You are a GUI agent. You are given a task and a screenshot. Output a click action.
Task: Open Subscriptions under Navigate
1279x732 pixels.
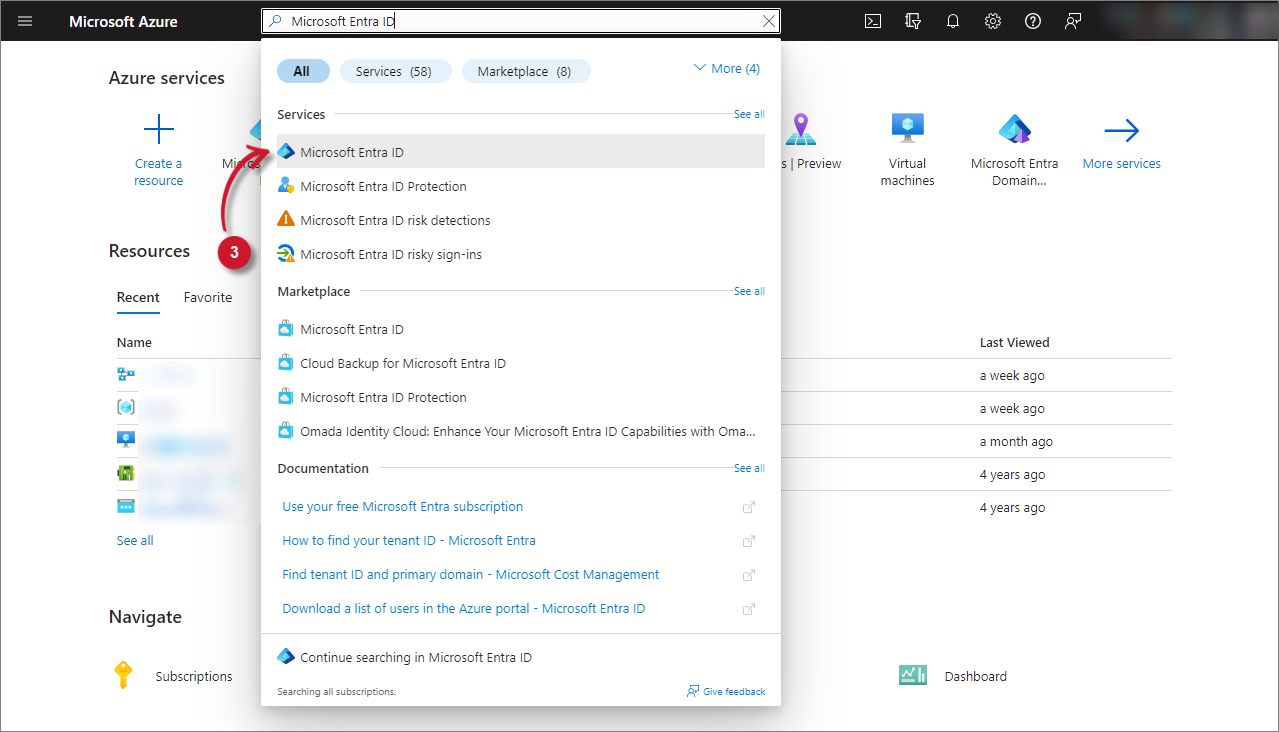pyautogui.click(x=193, y=675)
